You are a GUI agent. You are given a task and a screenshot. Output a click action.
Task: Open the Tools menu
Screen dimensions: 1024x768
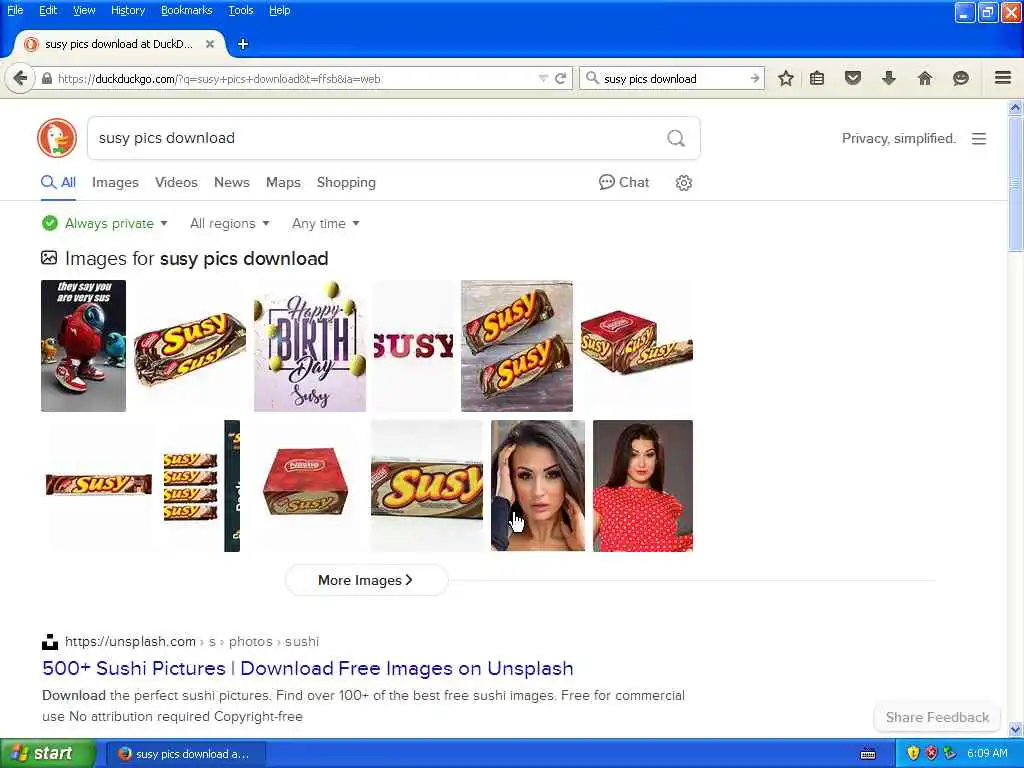click(240, 10)
